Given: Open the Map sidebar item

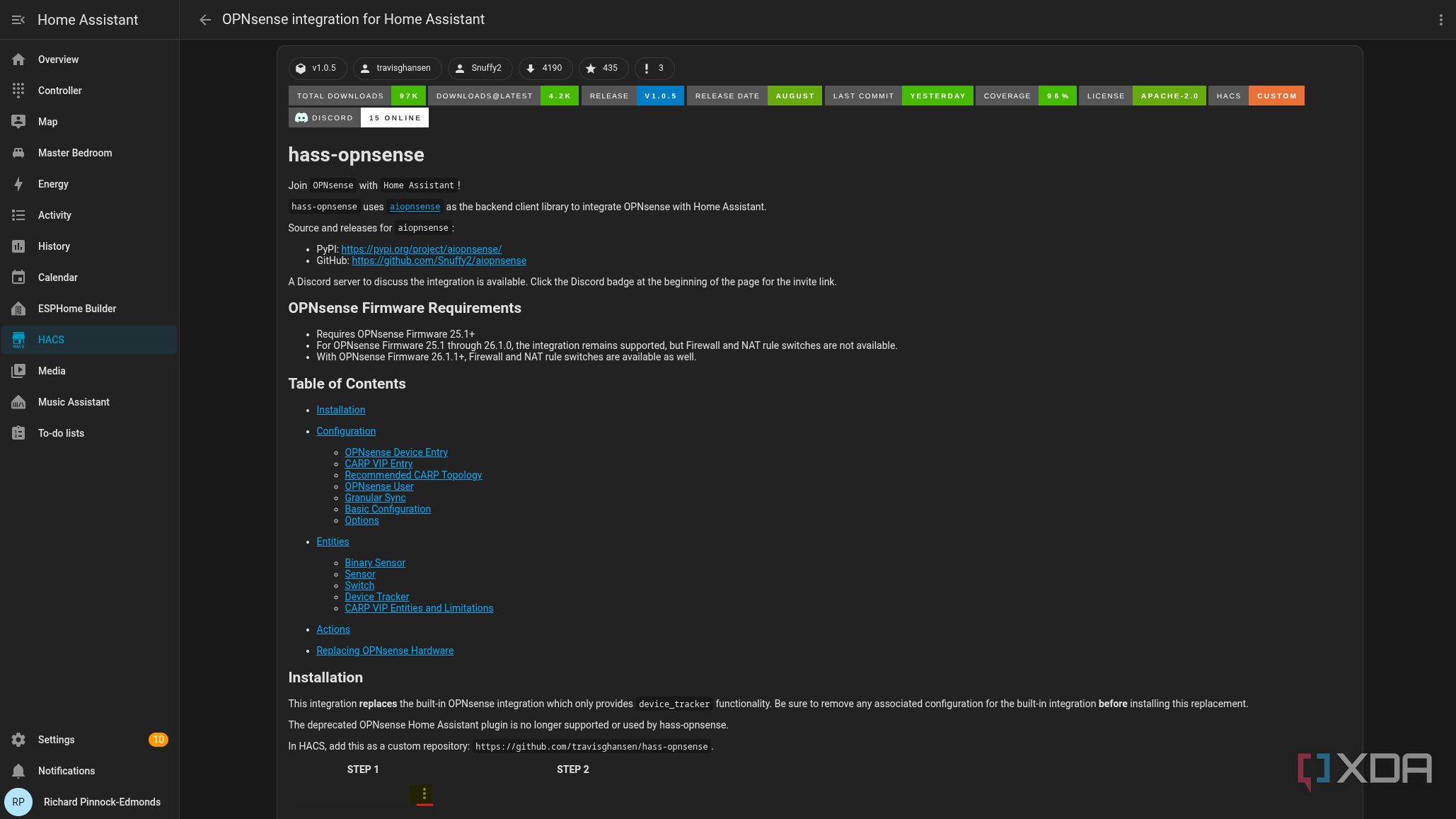Looking at the screenshot, I should click(89, 122).
